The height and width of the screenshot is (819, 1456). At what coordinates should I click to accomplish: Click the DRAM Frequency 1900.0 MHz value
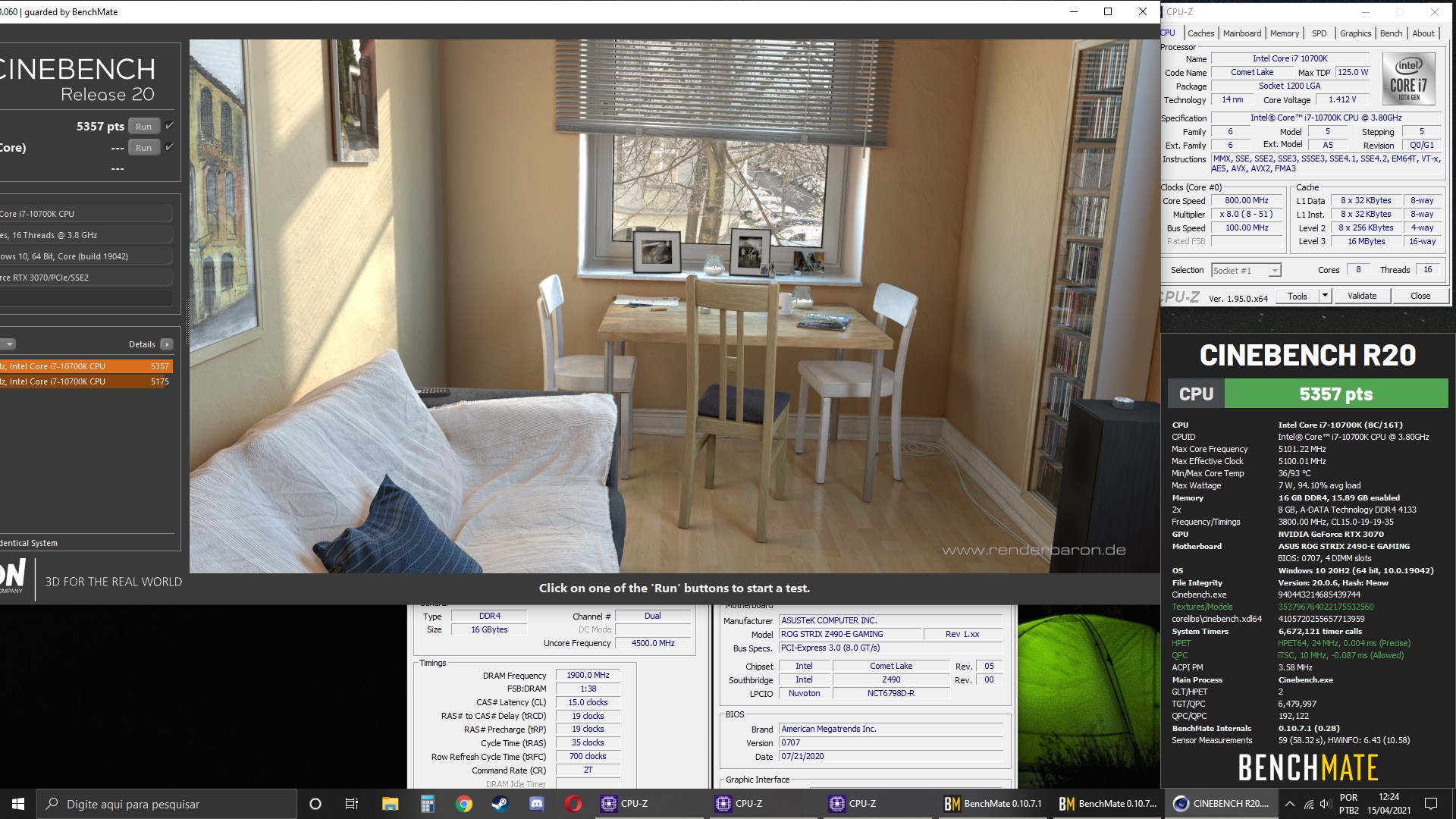588,675
